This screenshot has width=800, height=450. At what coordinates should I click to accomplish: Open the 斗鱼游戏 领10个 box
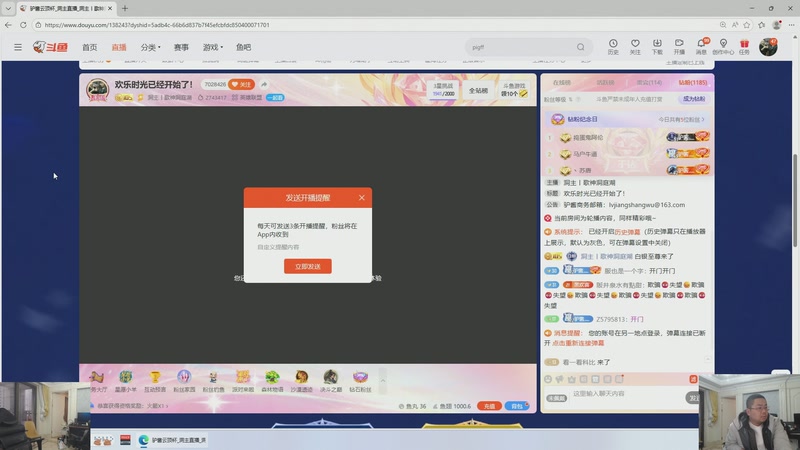514,90
